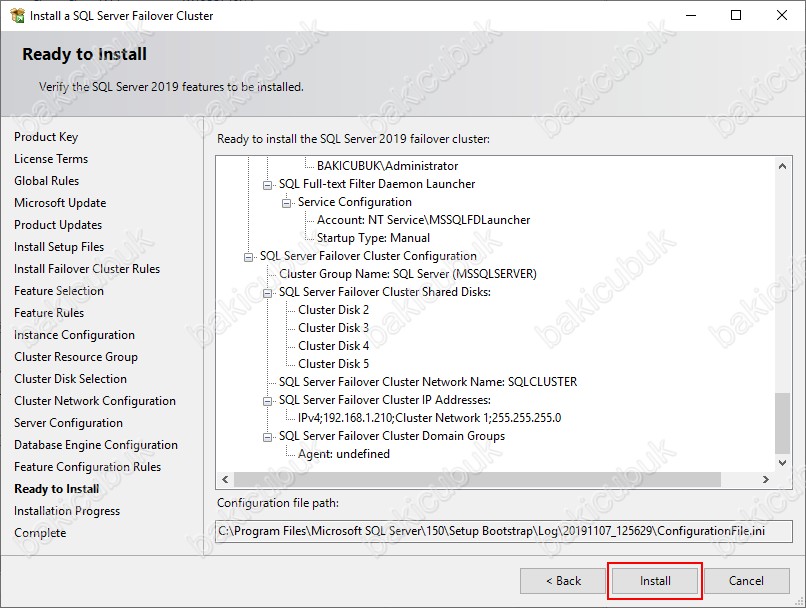Minimize the installer window
The height and width of the screenshot is (608, 806).
[691, 15]
